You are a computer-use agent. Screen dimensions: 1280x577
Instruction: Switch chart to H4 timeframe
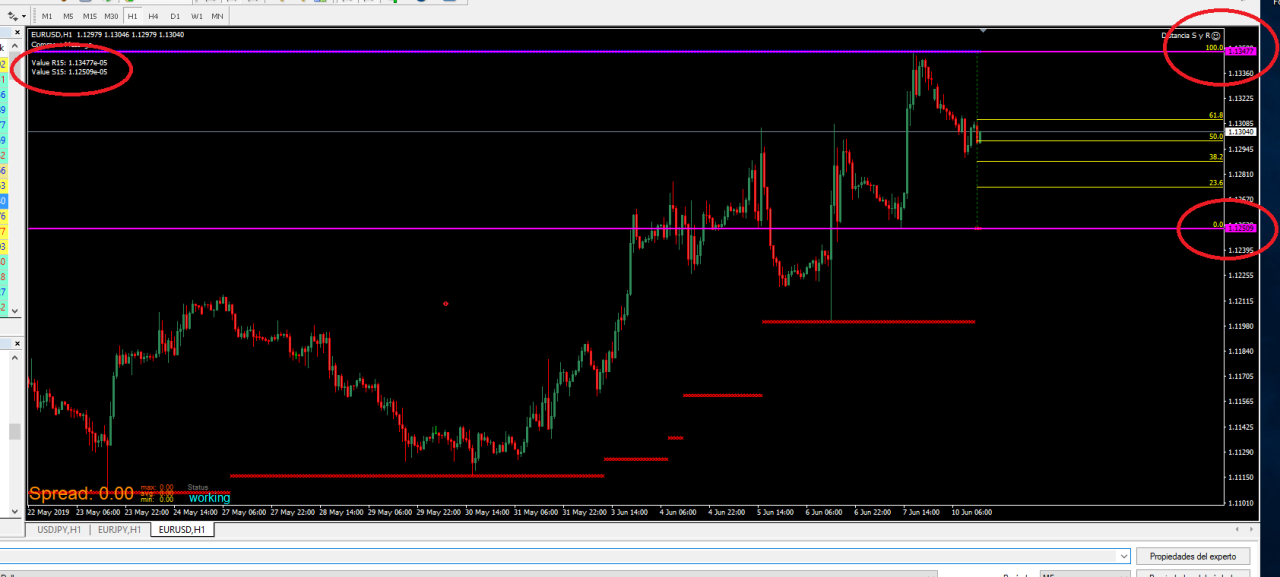pyautogui.click(x=153, y=17)
